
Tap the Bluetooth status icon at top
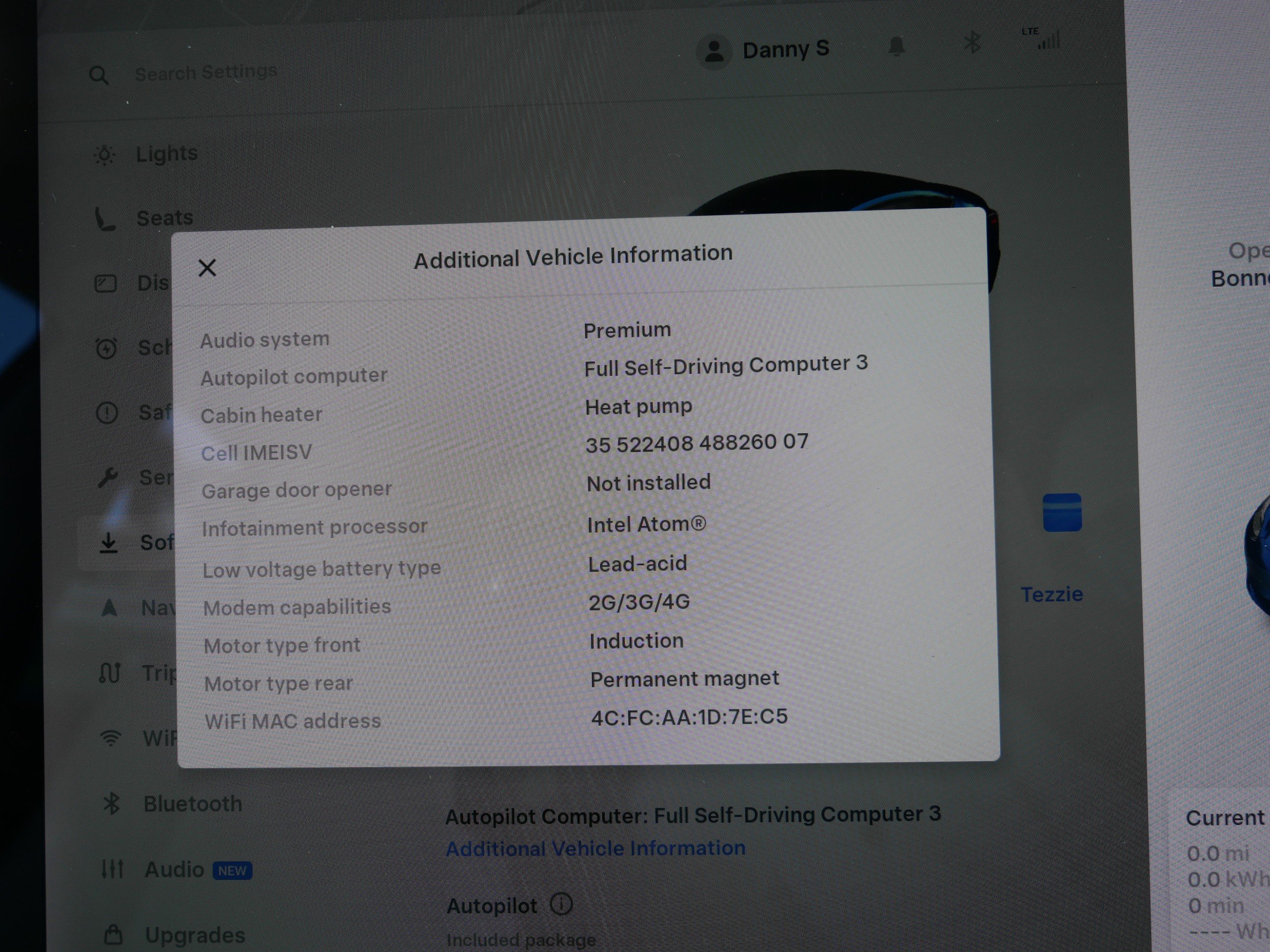972,43
